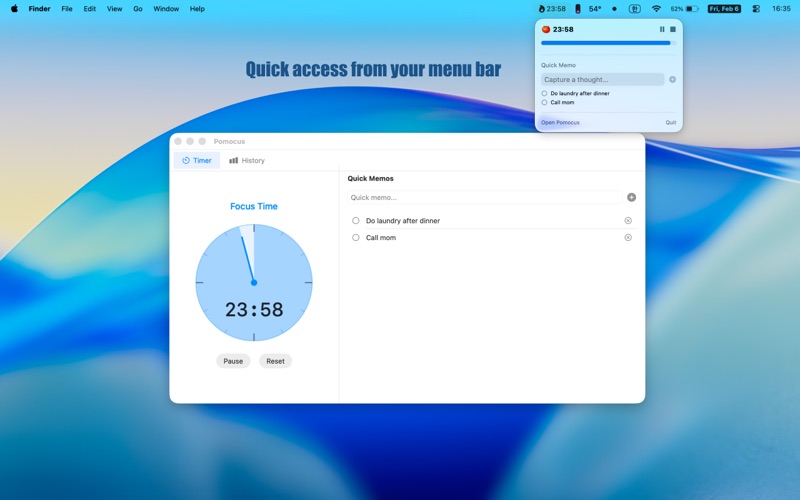Click the 16:35 menu bar clock
800x500 pixels.
(x=781, y=9)
